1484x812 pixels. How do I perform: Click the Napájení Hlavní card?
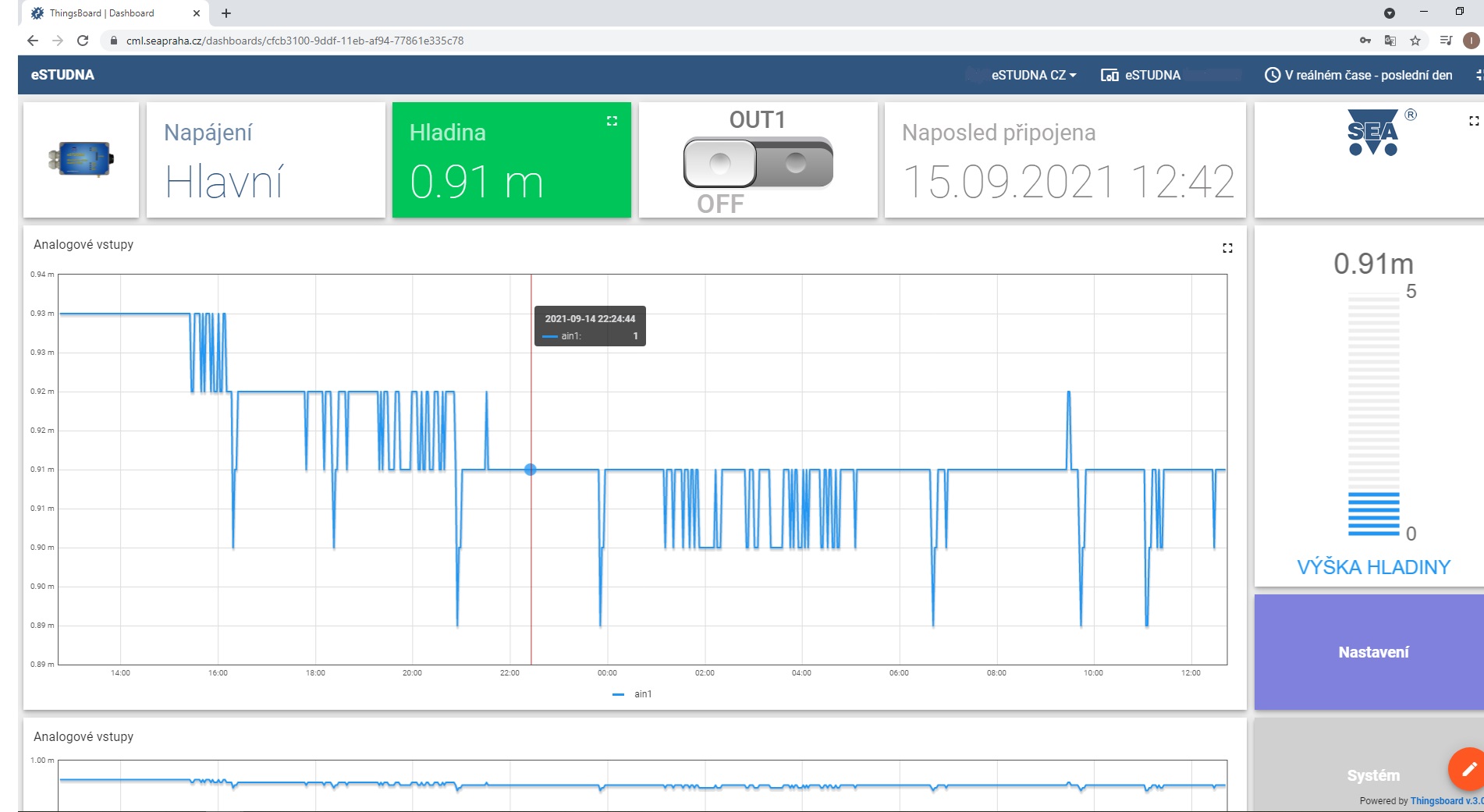(x=266, y=160)
